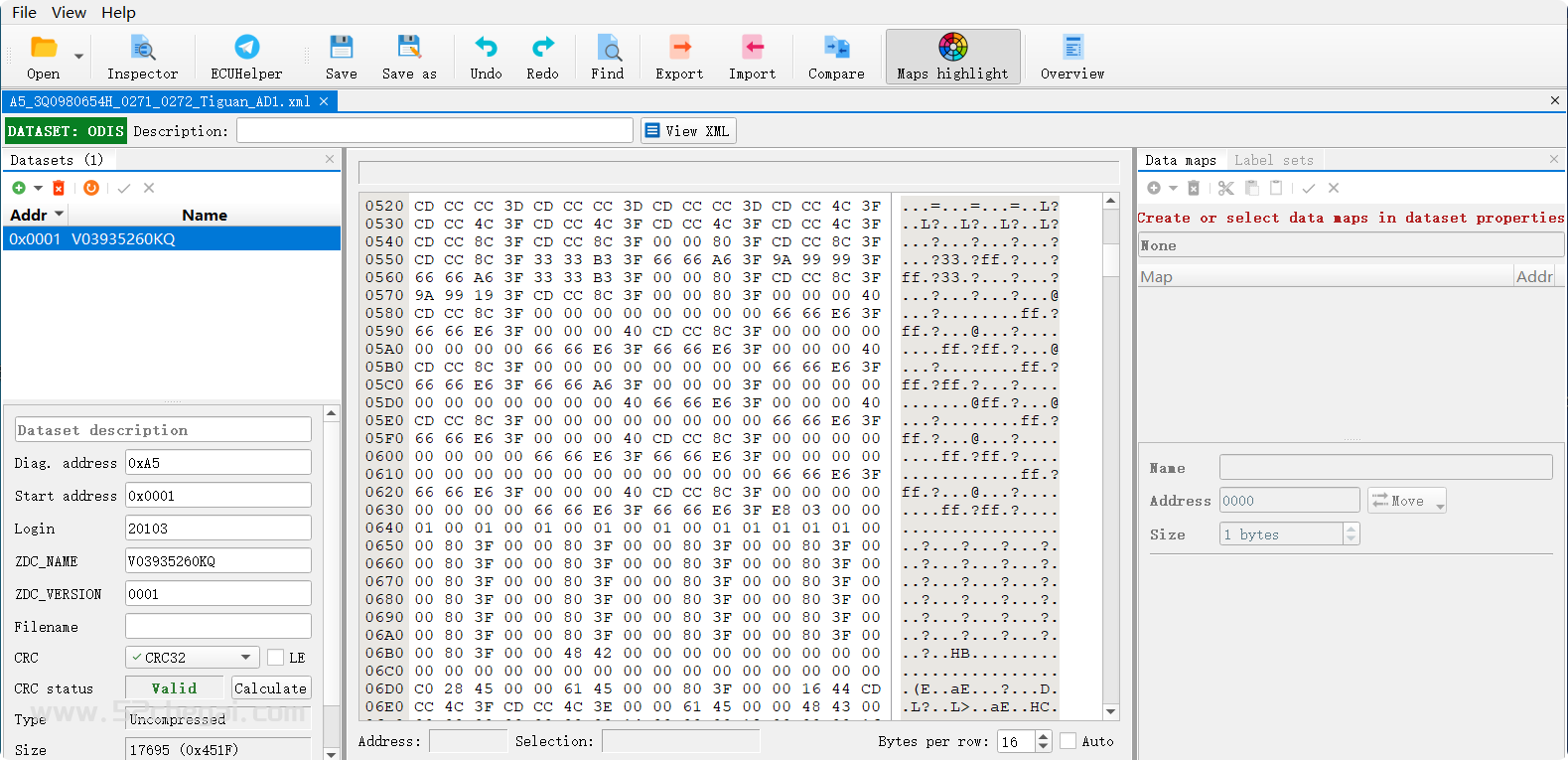Delete the dataset with the red trash icon

click(59, 188)
